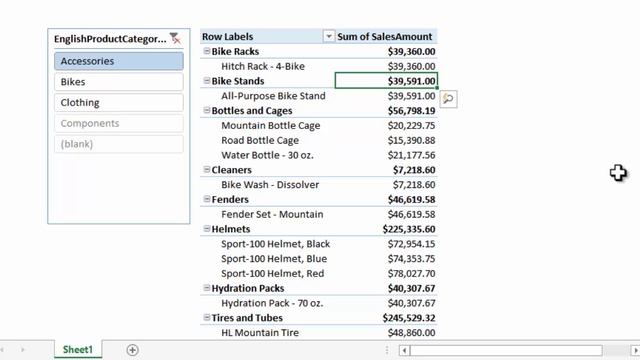640x360 pixels.
Task: Collapse the Bike Stands group
Action: pos(207,81)
